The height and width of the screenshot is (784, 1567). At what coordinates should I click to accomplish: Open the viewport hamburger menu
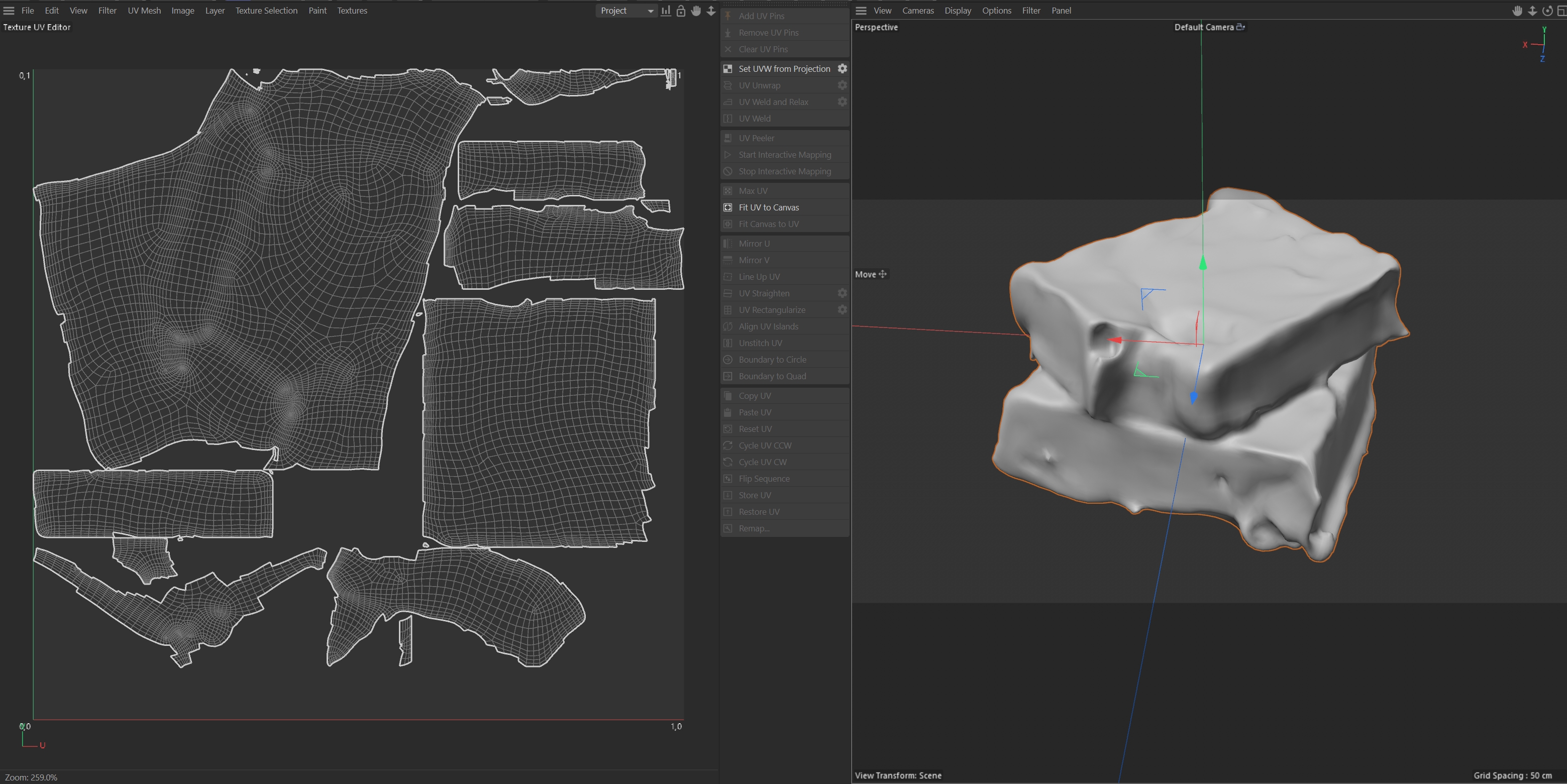click(861, 11)
